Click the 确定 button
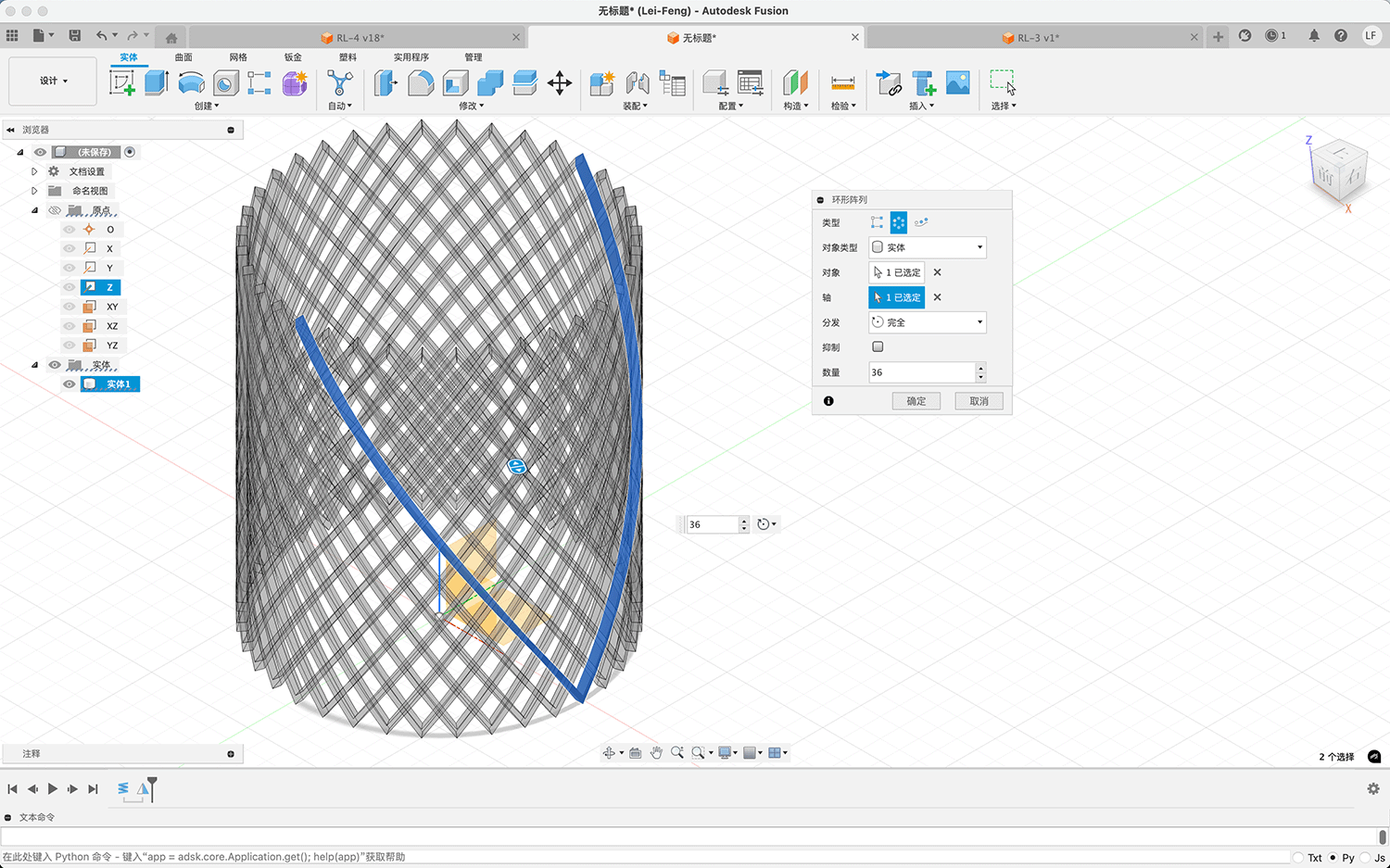This screenshot has width=1390, height=868. click(916, 401)
